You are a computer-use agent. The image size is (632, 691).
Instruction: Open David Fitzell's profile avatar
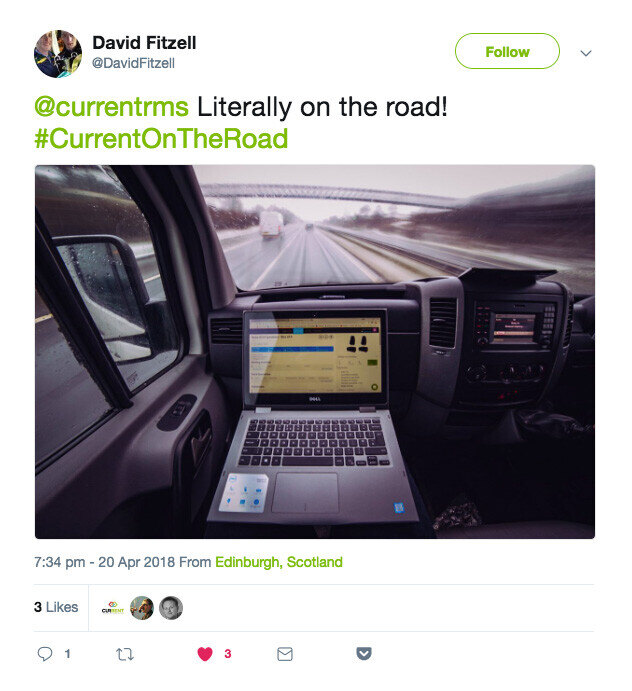tap(58, 54)
